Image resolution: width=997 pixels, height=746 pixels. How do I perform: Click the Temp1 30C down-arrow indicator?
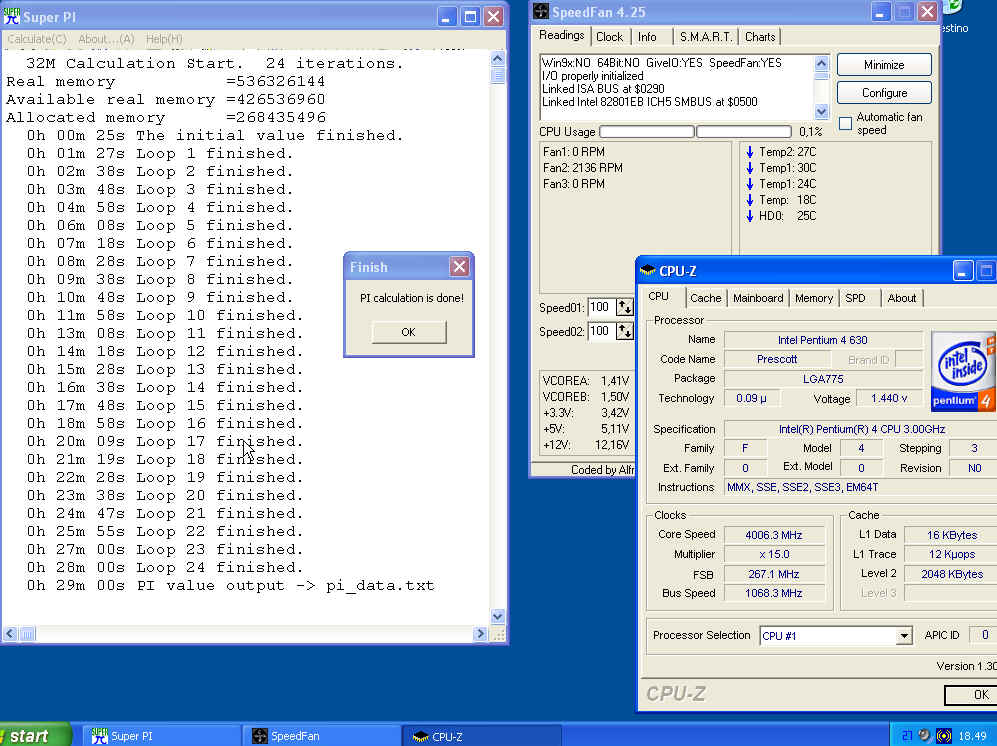750,168
